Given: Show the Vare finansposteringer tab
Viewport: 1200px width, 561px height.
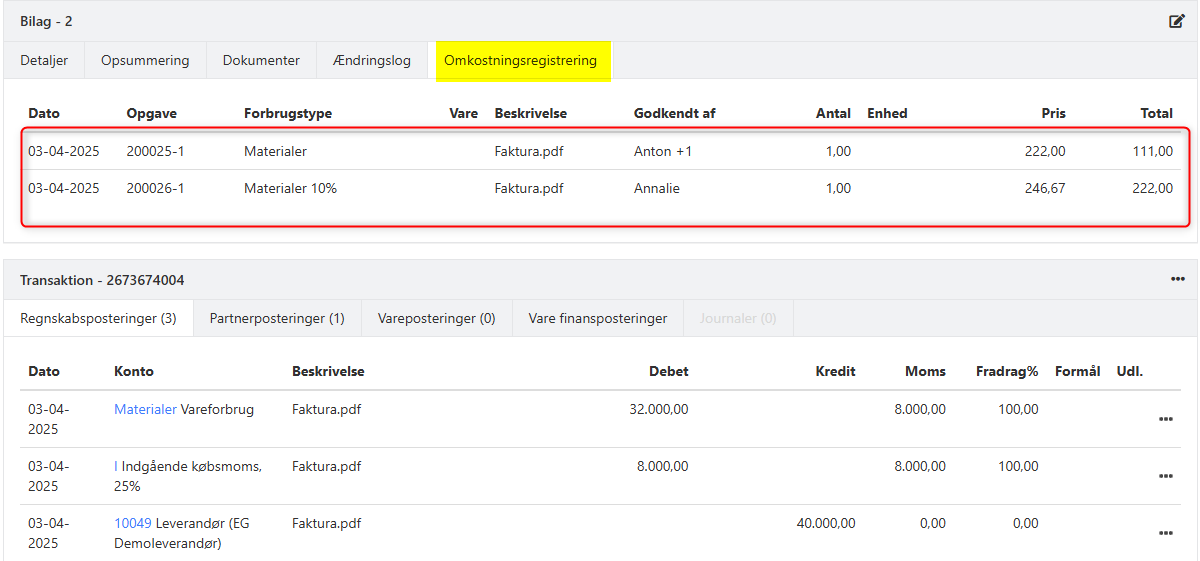Looking at the screenshot, I should pos(598,318).
